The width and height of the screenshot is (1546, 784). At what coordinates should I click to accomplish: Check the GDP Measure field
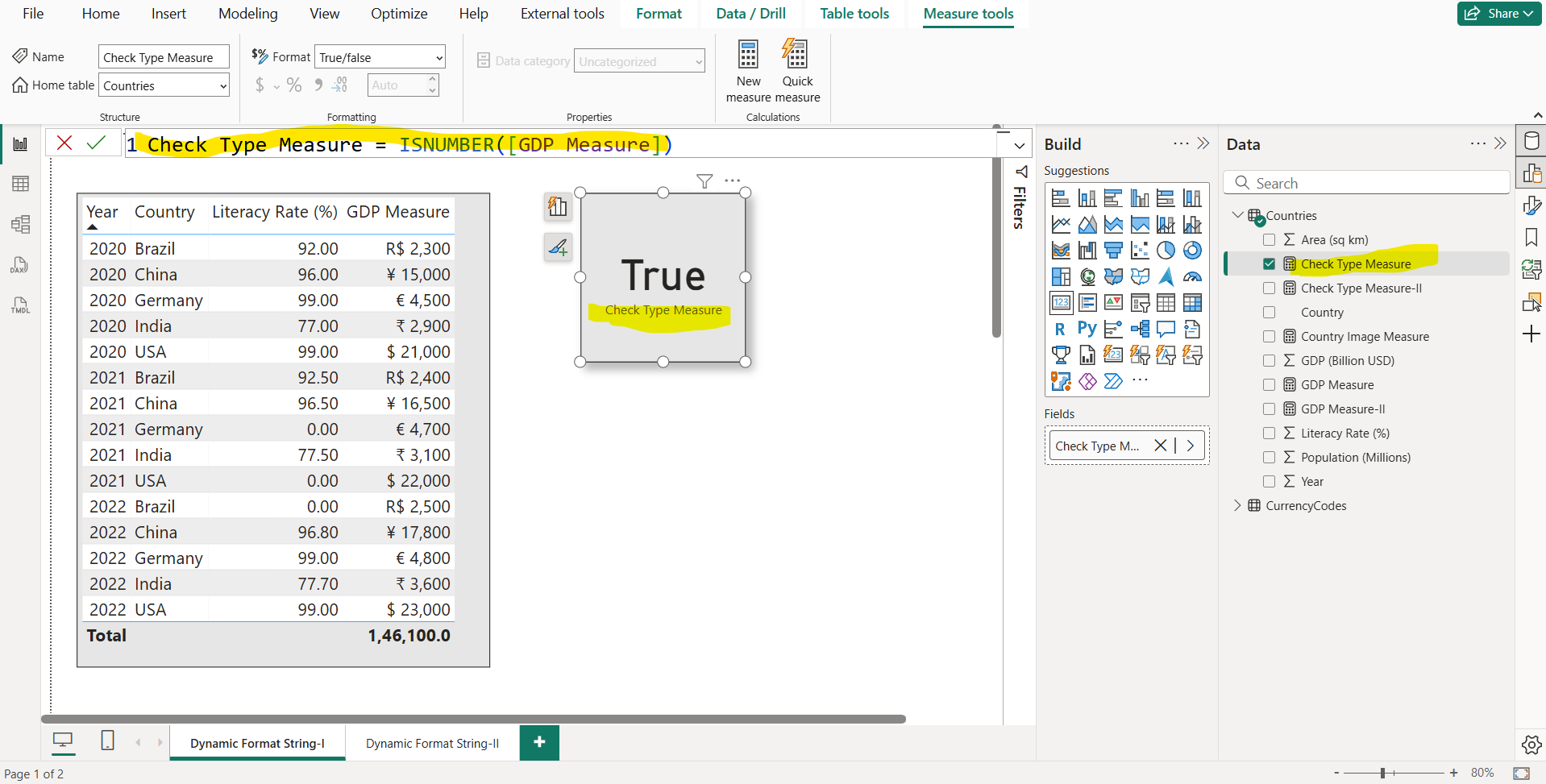1270,384
